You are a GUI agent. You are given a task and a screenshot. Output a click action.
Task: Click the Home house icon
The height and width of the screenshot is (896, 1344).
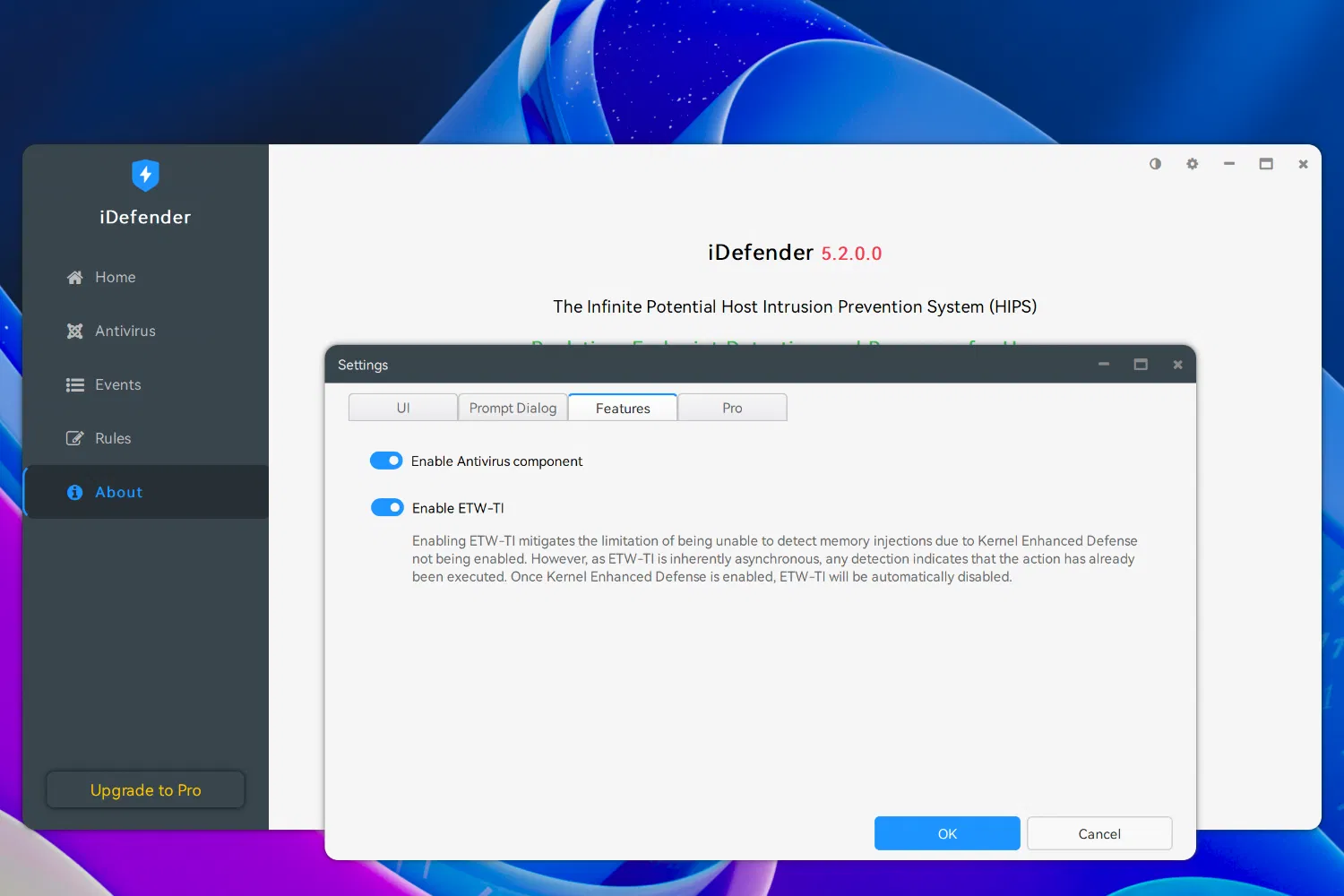point(74,278)
